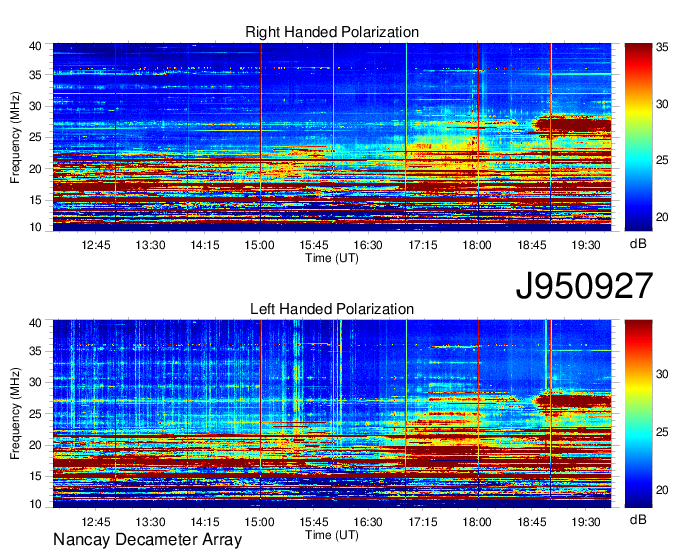Click 40 on the right-handed frequency axis
Viewport: 680px width, 552px height.
(x=35, y=46)
